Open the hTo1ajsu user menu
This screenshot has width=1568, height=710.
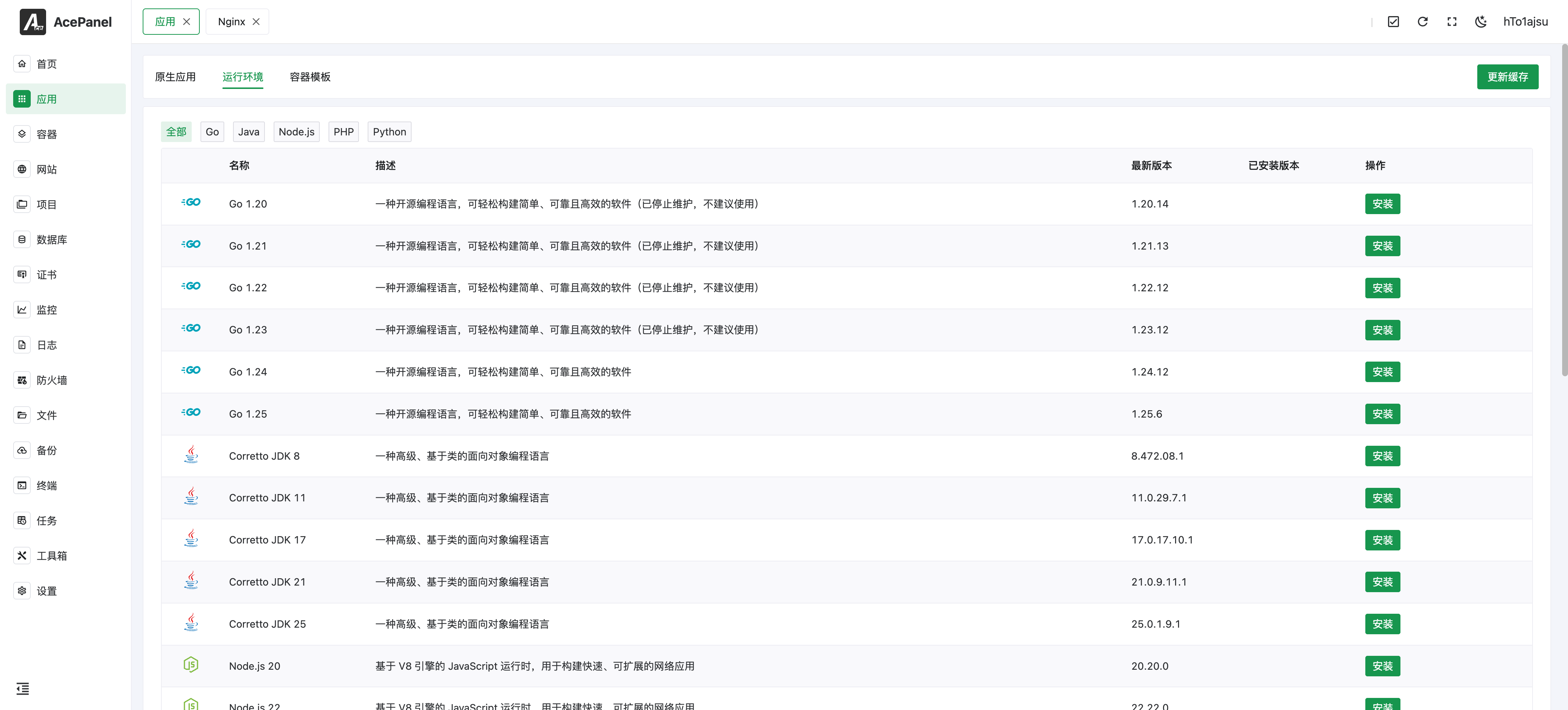point(1526,22)
